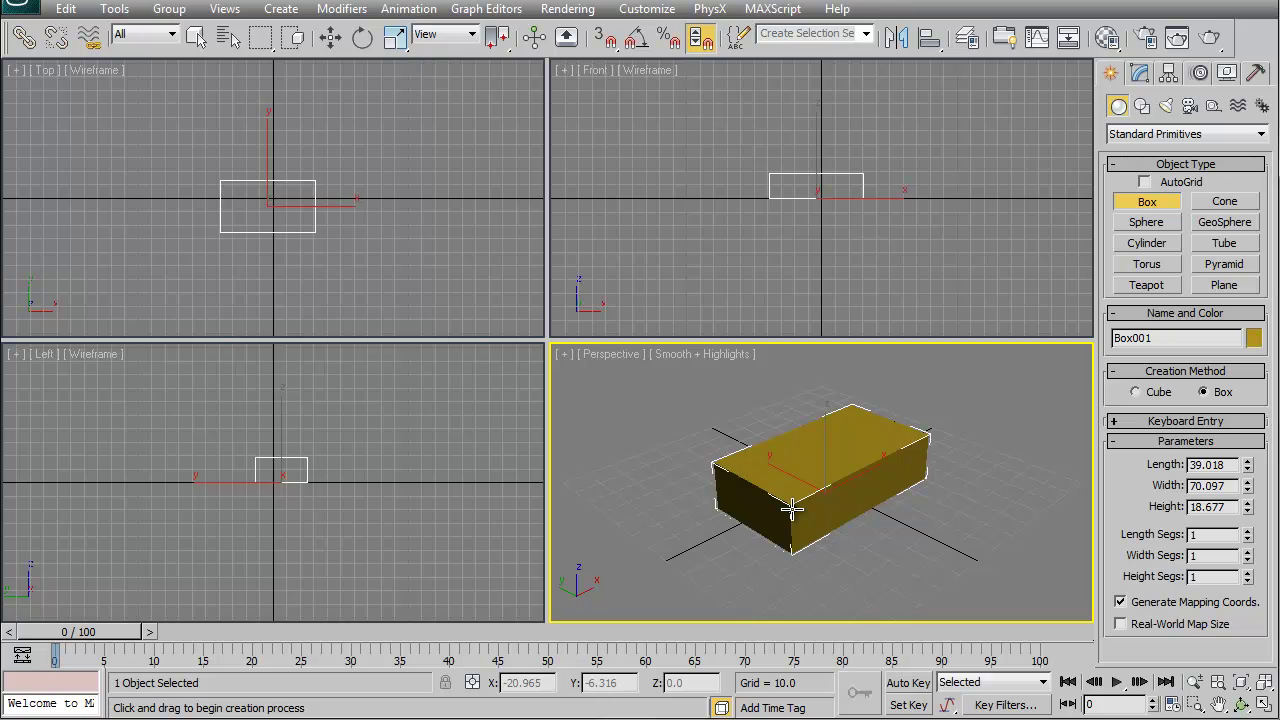Open the Customize menu
This screenshot has height=720, width=1280.
(x=646, y=9)
